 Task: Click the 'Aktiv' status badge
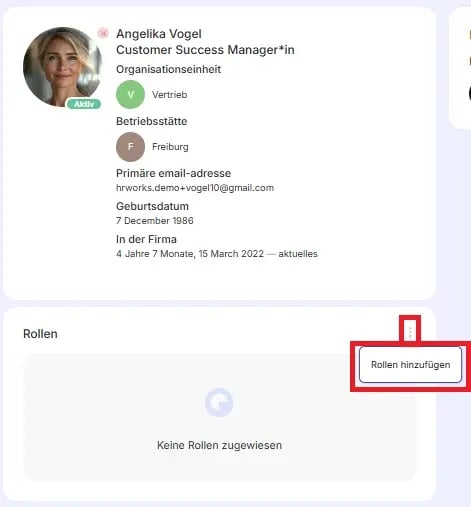tap(84, 104)
